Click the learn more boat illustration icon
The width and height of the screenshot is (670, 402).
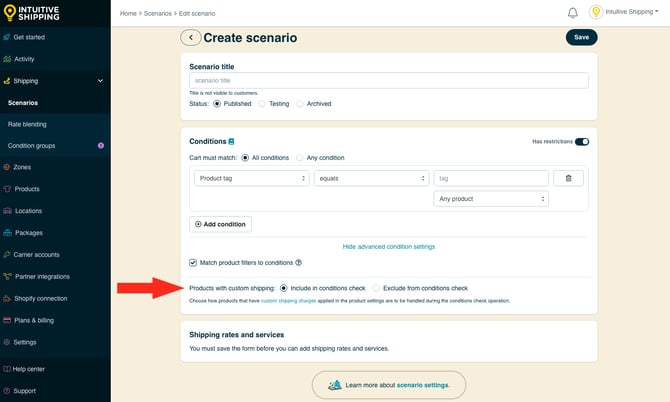pos(335,385)
